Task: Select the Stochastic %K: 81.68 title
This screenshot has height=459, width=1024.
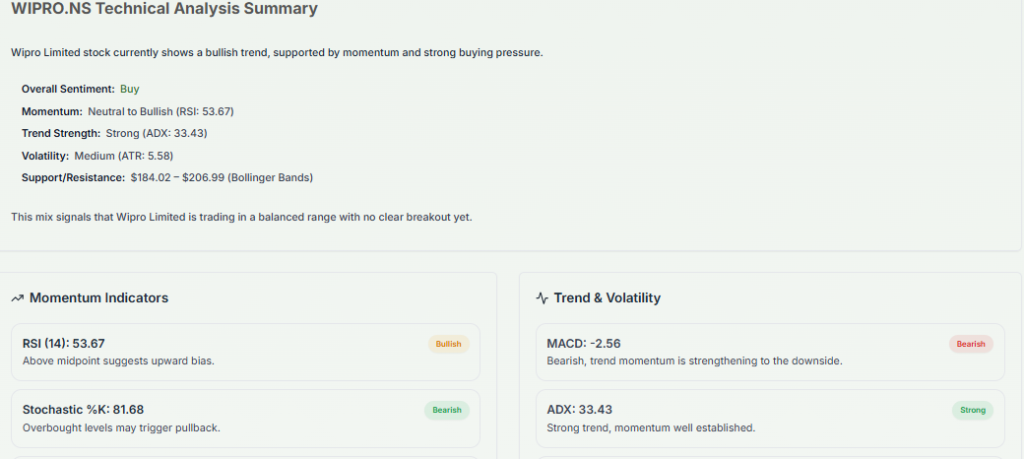Action: [82, 409]
